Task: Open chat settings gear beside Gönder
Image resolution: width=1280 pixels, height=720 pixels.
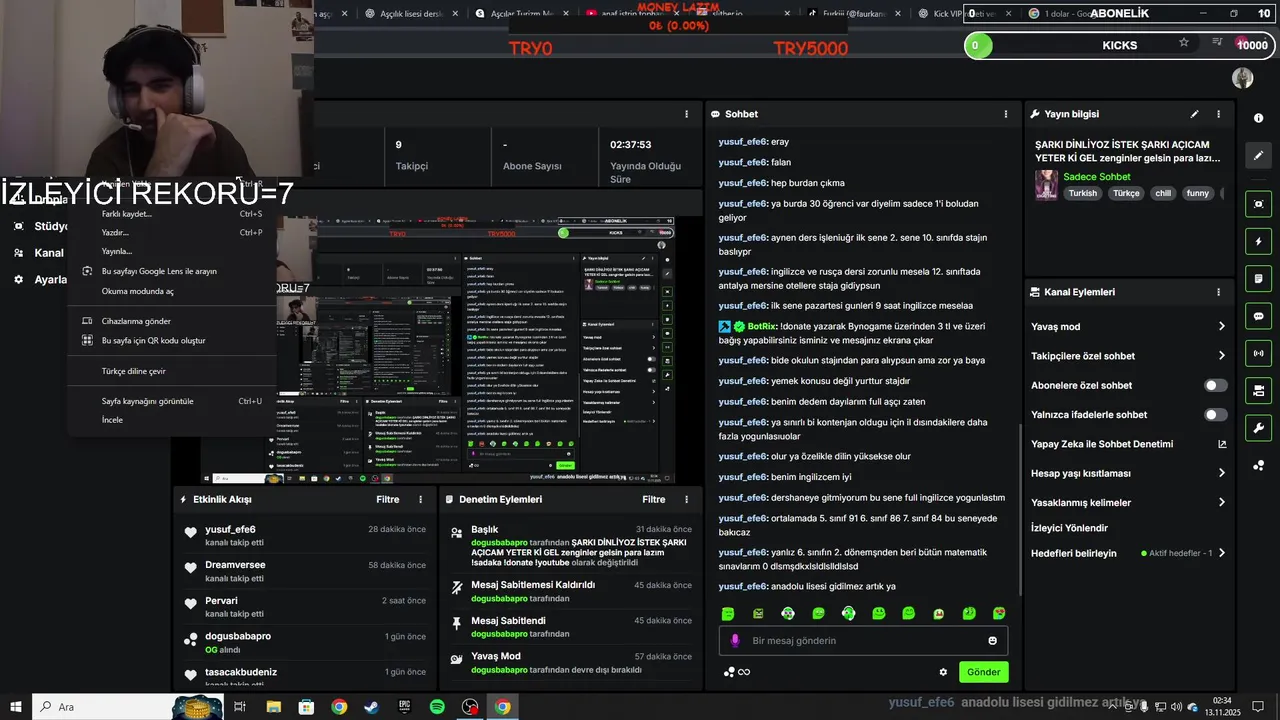Action: click(x=942, y=672)
